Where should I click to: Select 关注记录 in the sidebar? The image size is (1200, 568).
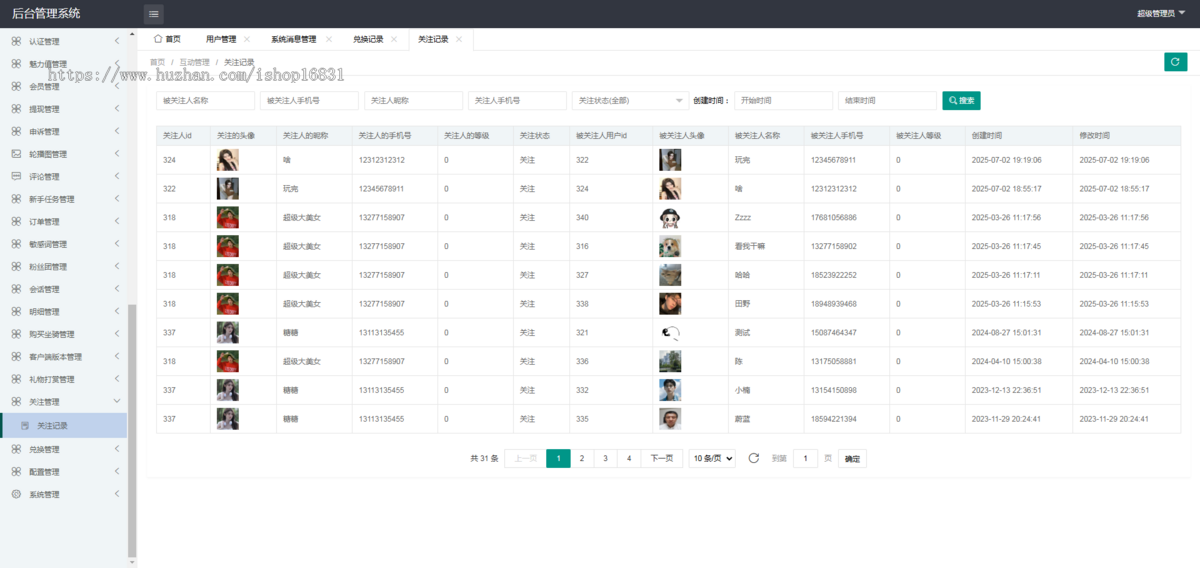click(x=65, y=426)
